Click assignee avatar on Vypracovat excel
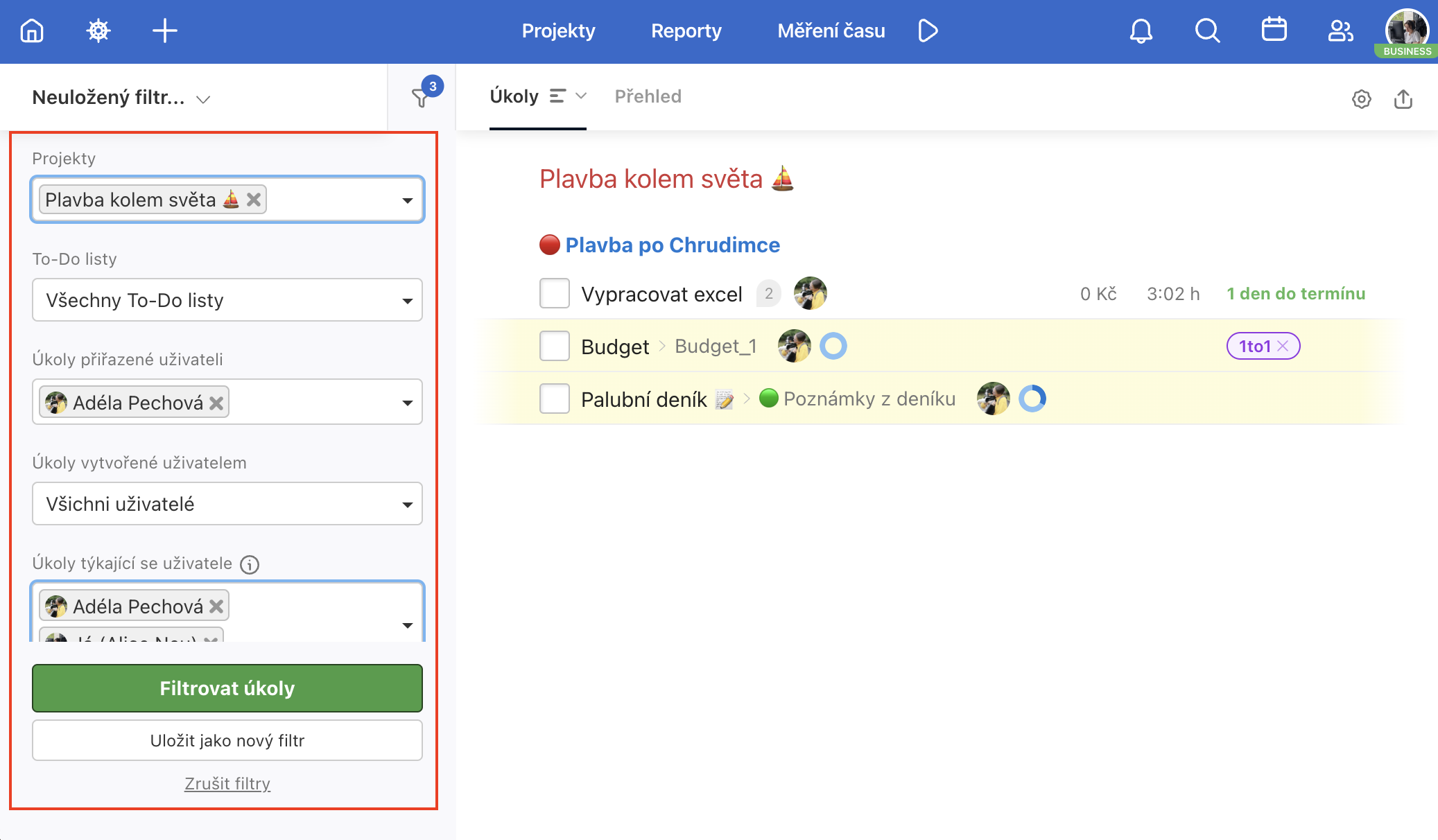Screen dimensions: 1438x840 [x=810, y=293]
